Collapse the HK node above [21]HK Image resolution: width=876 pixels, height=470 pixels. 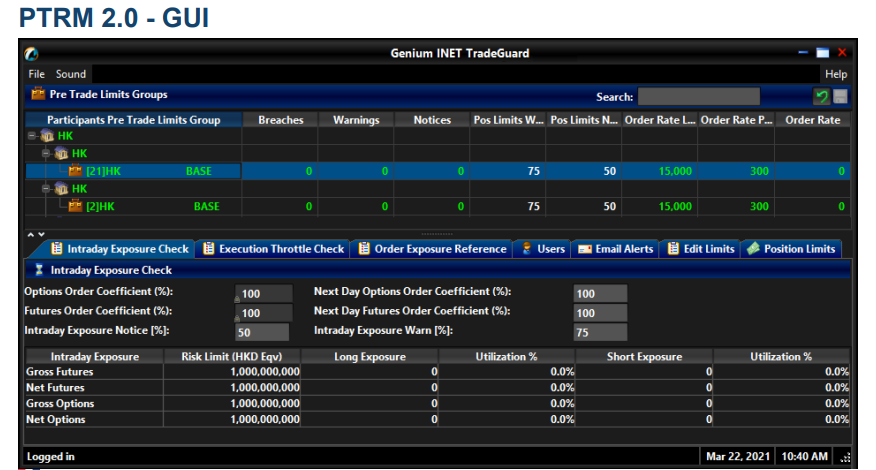tap(46, 153)
